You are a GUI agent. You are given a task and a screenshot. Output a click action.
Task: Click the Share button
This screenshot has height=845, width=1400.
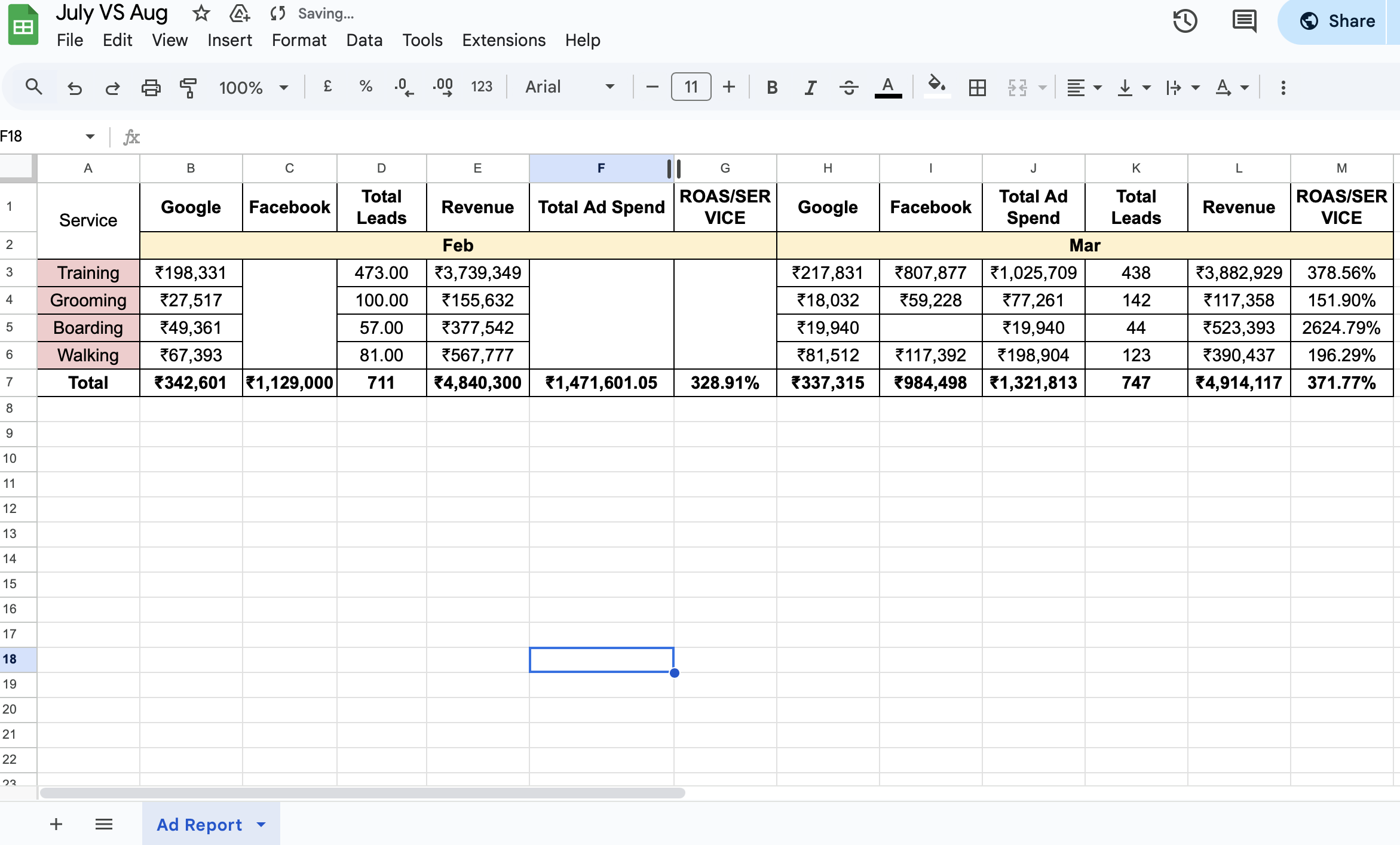point(1338,21)
